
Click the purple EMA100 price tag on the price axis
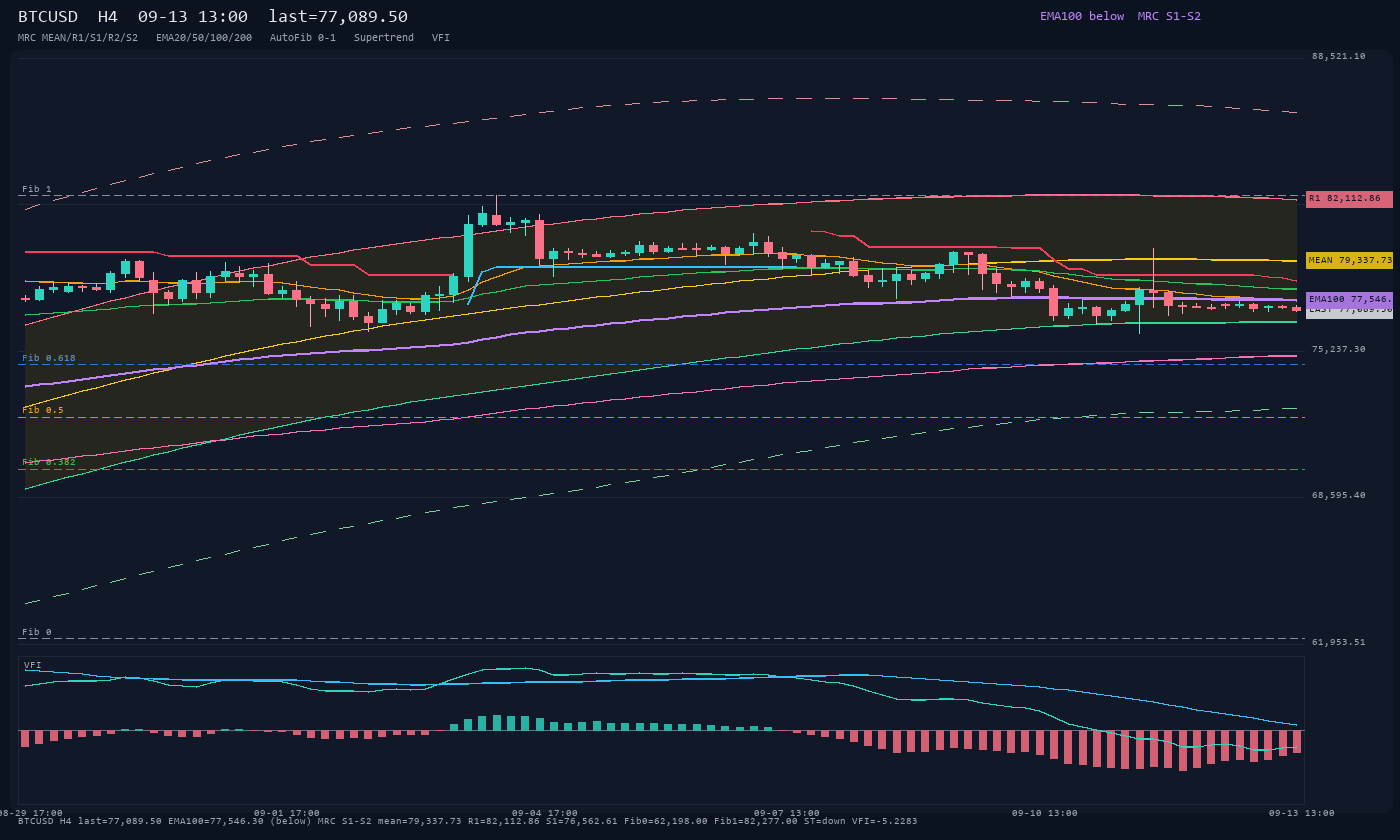[1349, 299]
